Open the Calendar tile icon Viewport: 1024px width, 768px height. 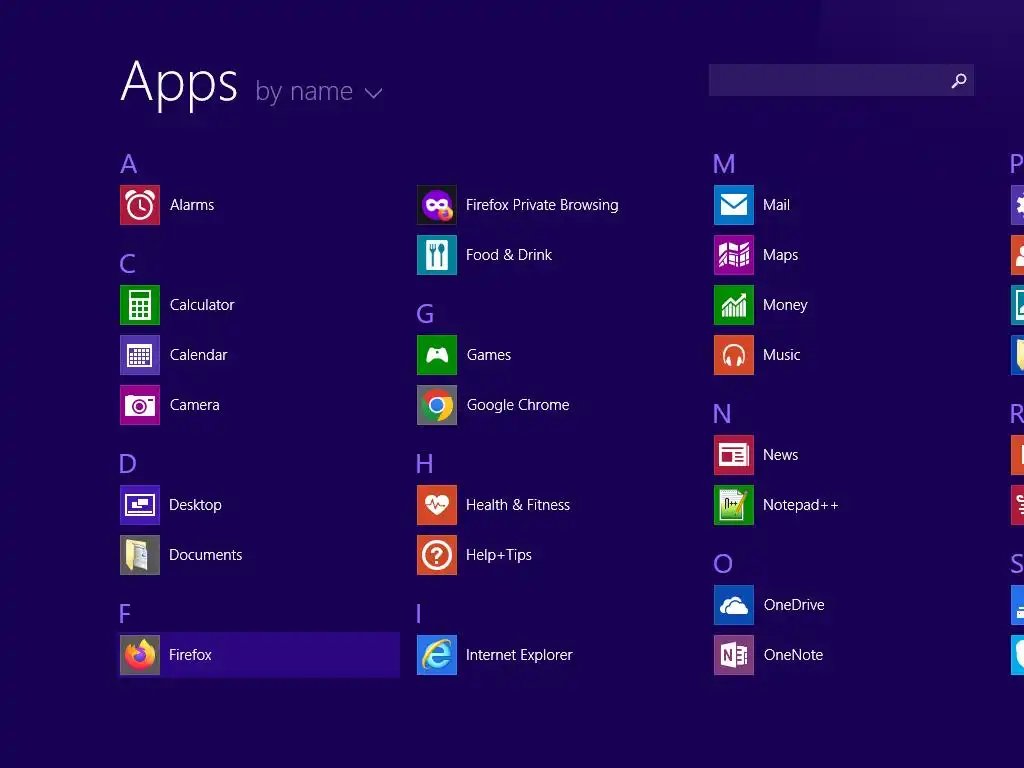click(140, 355)
